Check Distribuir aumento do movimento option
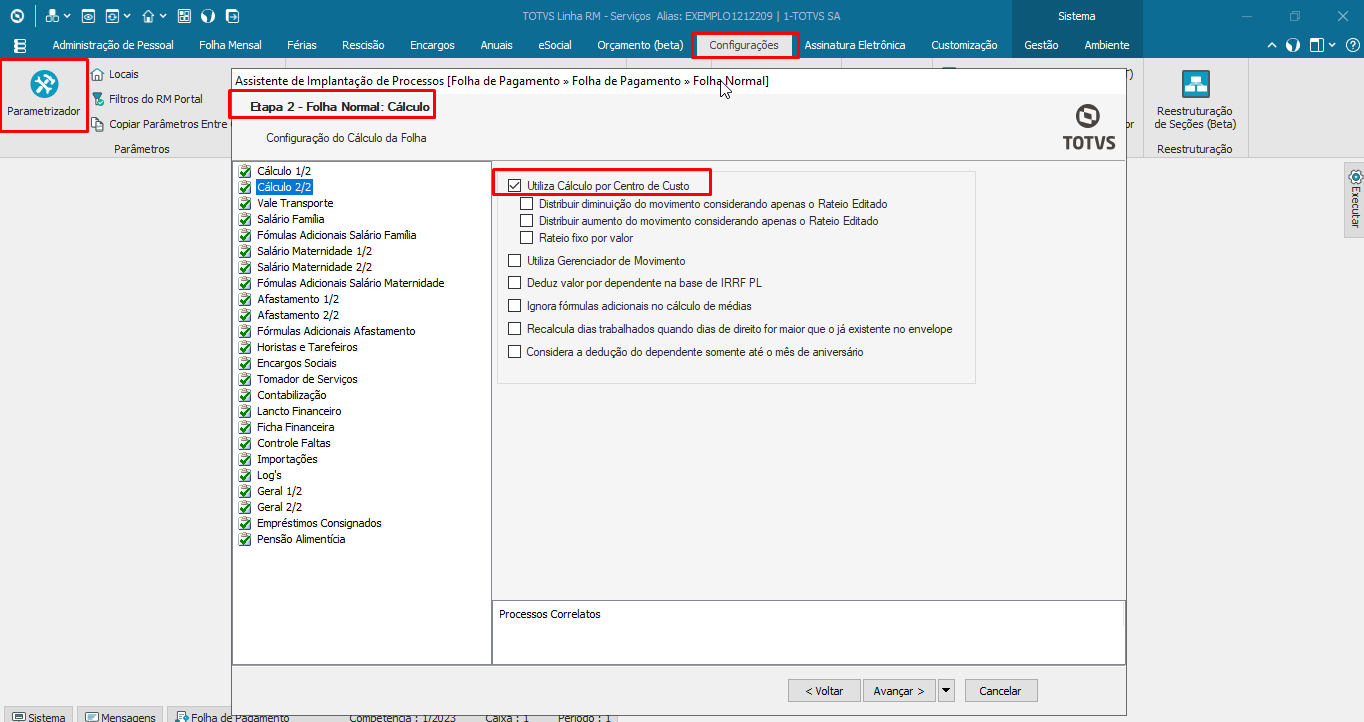Screen dimensions: 1364x722 (x=527, y=221)
